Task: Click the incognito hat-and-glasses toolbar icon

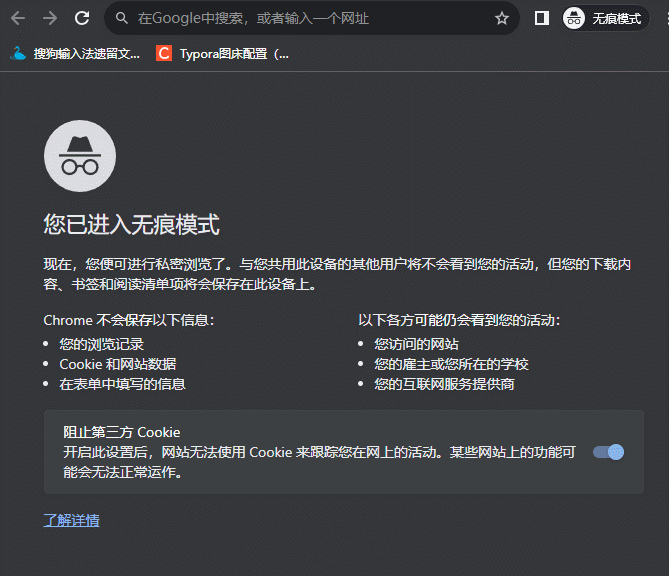Action: click(x=574, y=18)
